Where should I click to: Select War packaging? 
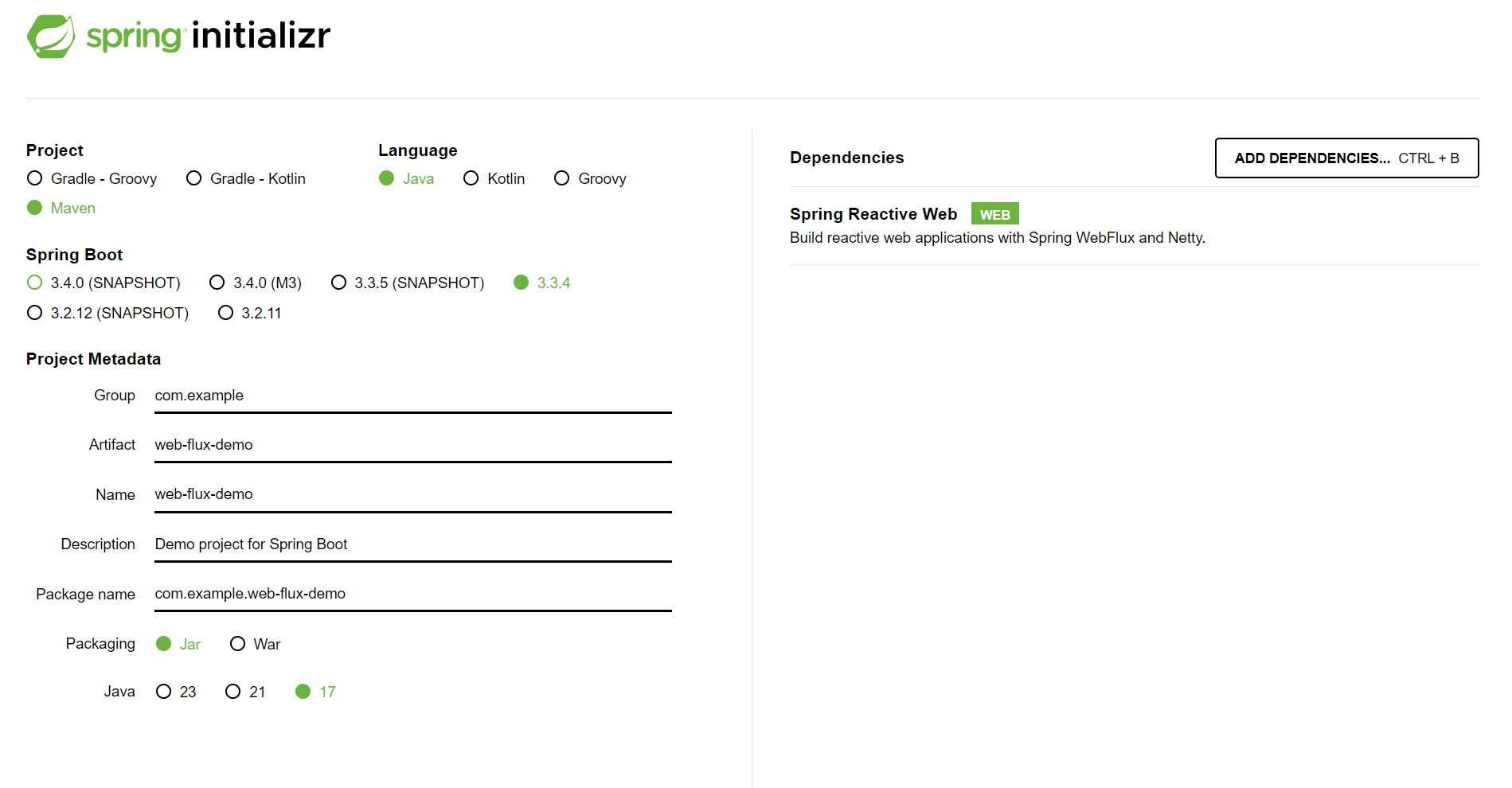coord(255,644)
